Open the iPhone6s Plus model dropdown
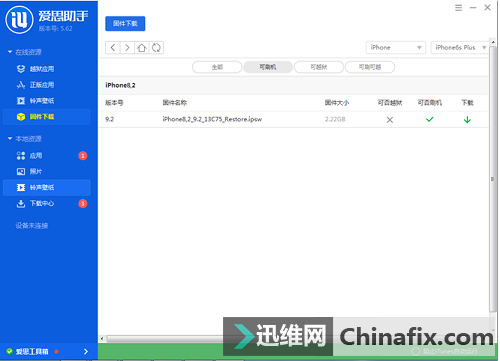500x361 pixels. coord(460,47)
